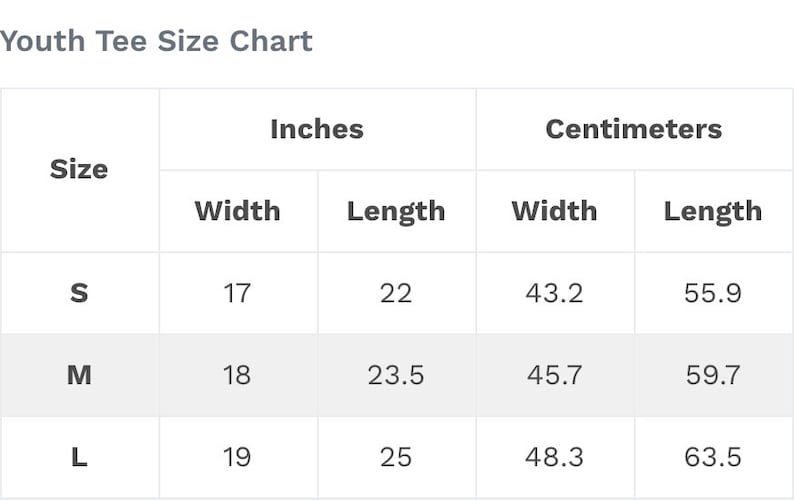Click the 43.2 centimeter width cell
The width and height of the screenshot is (794, 500).
coord(554,293)
